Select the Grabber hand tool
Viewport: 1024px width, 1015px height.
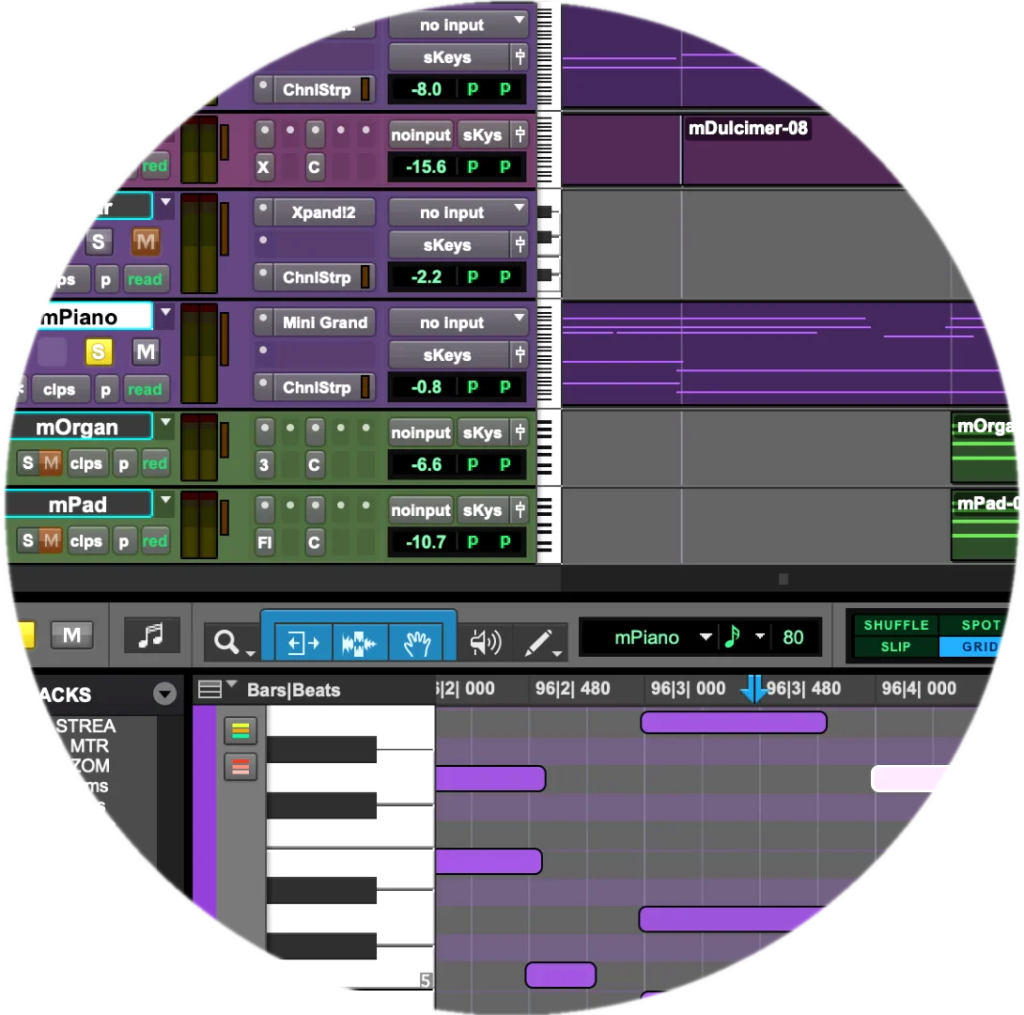pyautogui.click(x=416, y=642)
